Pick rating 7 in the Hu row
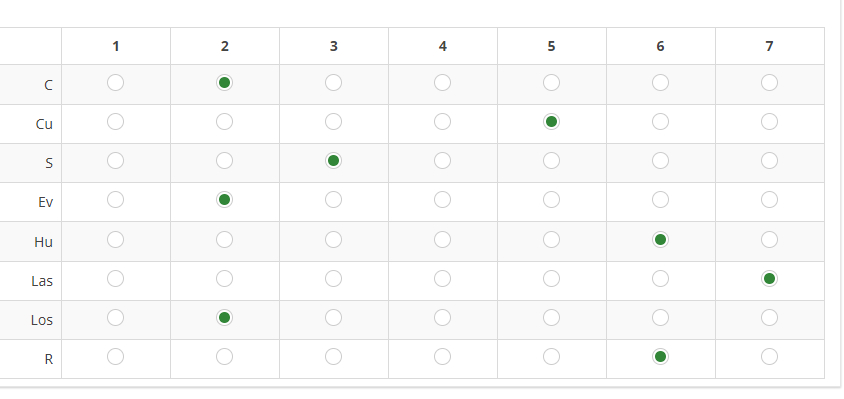The image size is (844, 399). [769, 239]
